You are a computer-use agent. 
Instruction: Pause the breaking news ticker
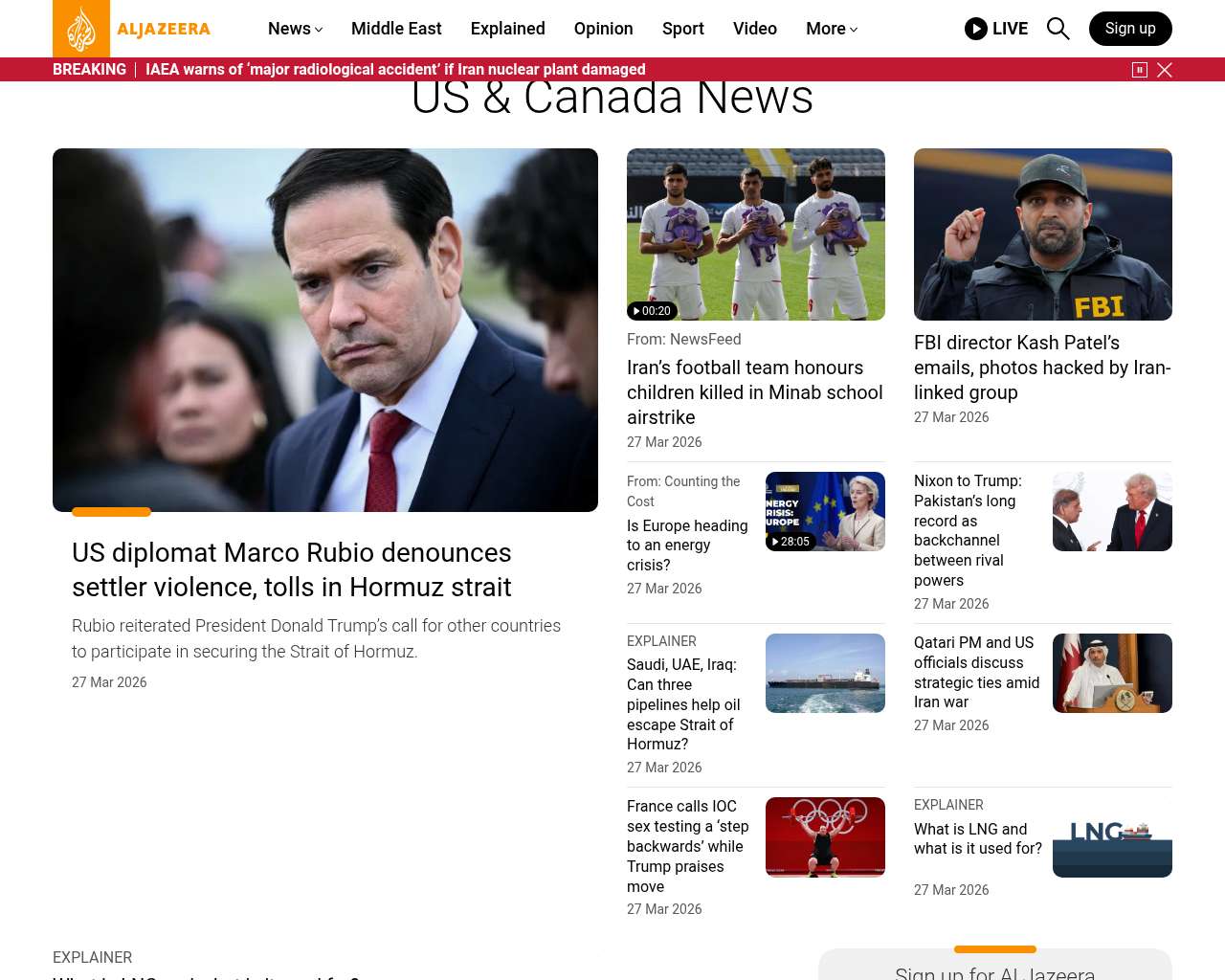click(1140, 70)
